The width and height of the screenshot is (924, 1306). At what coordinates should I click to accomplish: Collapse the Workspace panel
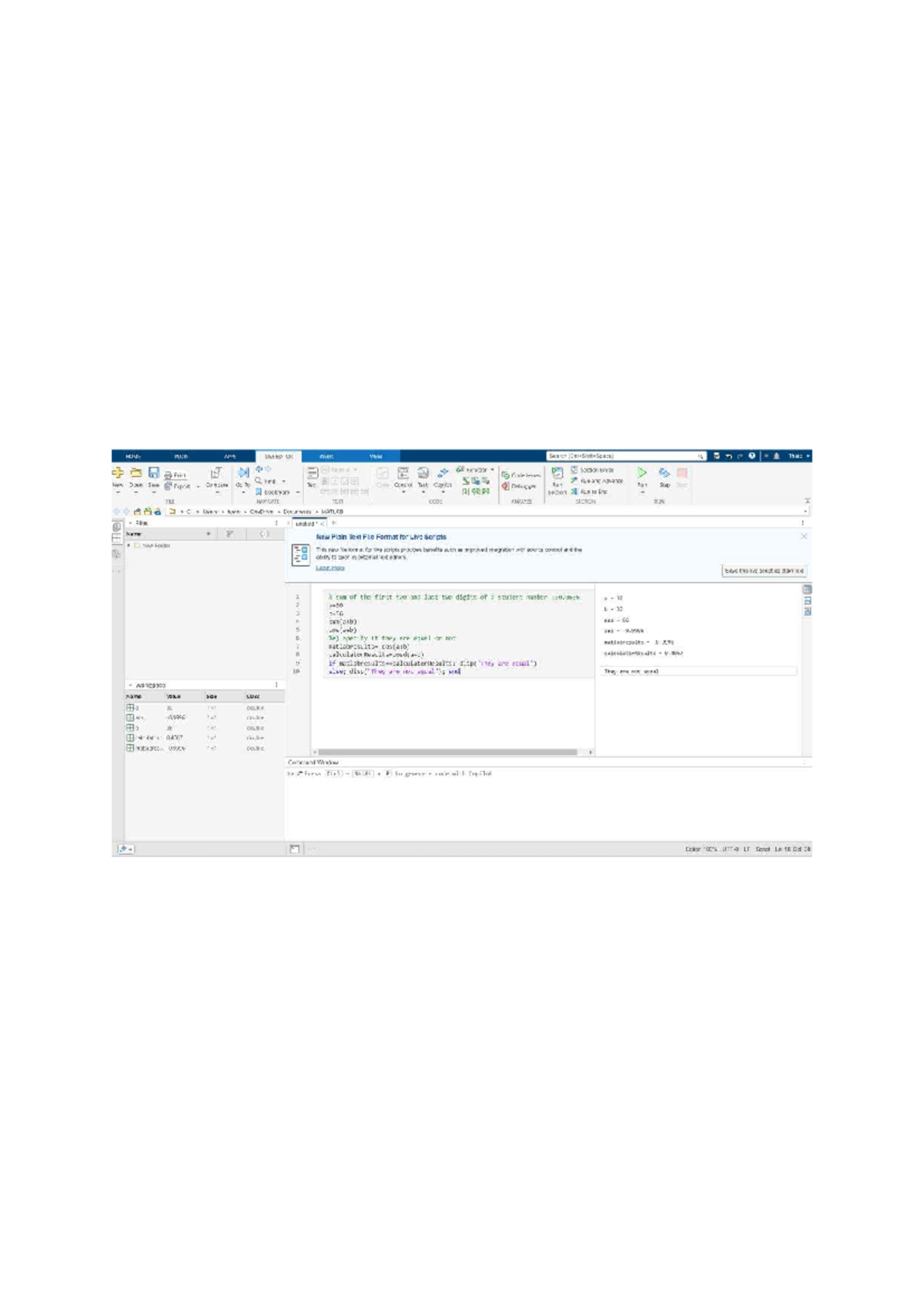[130, 685]
